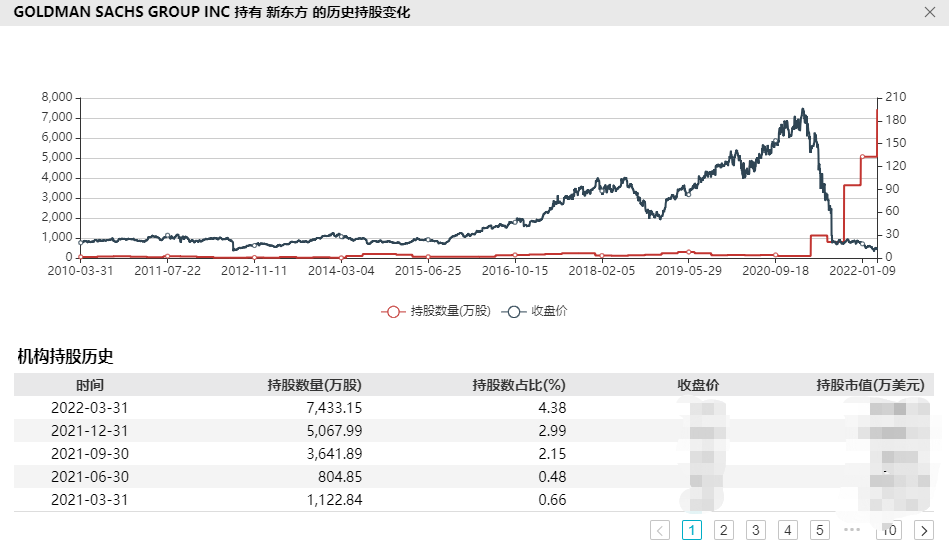Navigate to page 5 of results
This screenshot has width=949, height=547.
(x=819, y=530)
